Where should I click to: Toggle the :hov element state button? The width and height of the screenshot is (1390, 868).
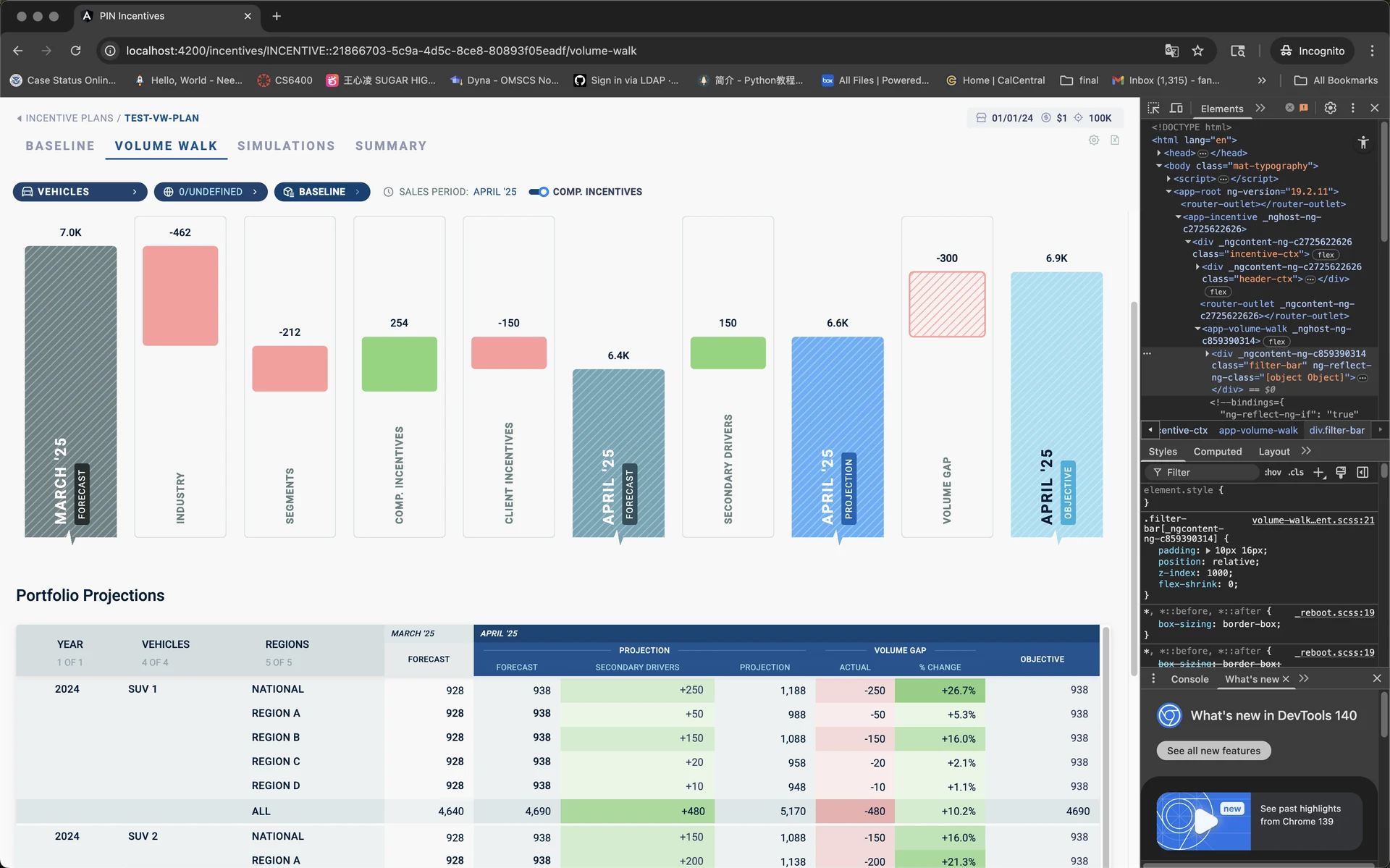(1273, 472)
